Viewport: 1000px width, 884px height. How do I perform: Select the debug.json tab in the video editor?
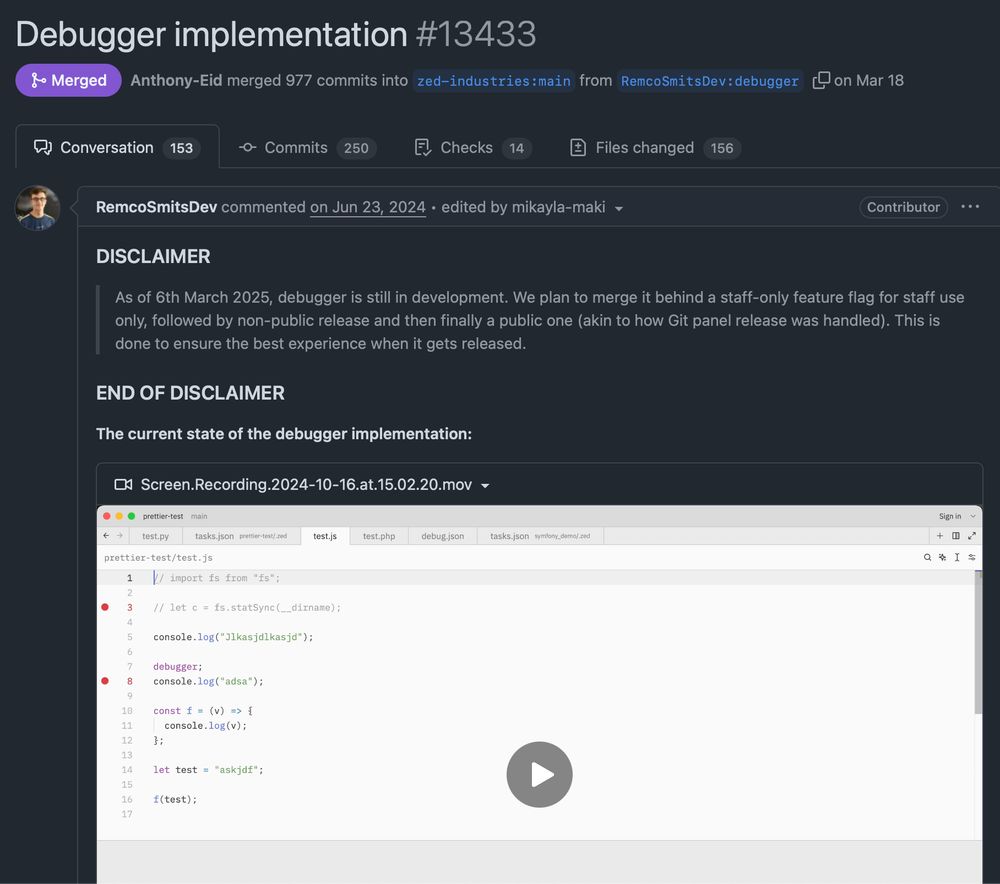443,536
